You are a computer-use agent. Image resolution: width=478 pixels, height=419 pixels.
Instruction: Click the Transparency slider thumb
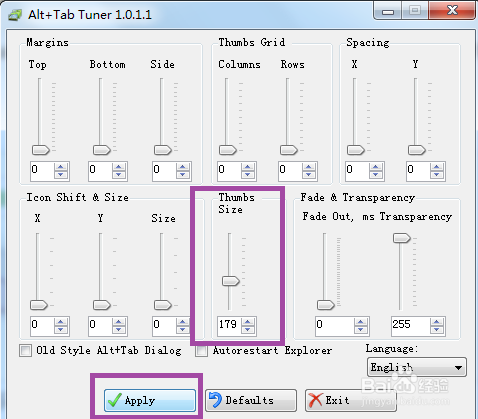[x=402, y=238]
